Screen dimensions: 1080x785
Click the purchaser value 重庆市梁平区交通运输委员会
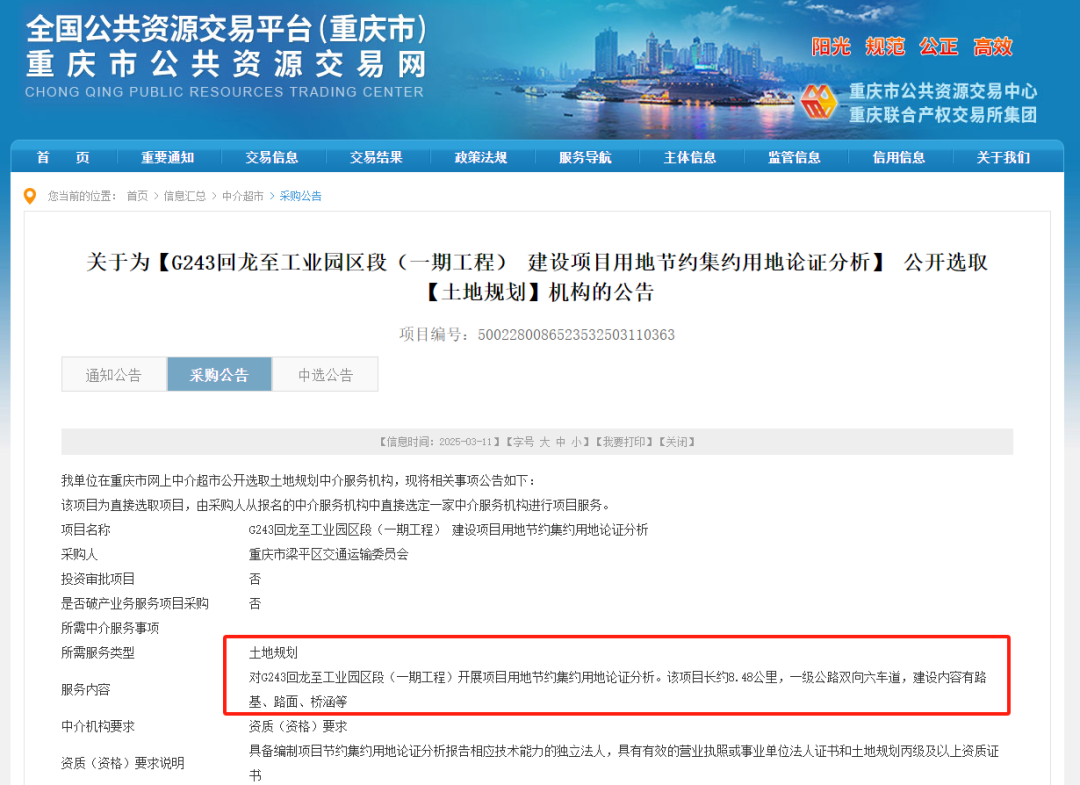tap(329, 554)
